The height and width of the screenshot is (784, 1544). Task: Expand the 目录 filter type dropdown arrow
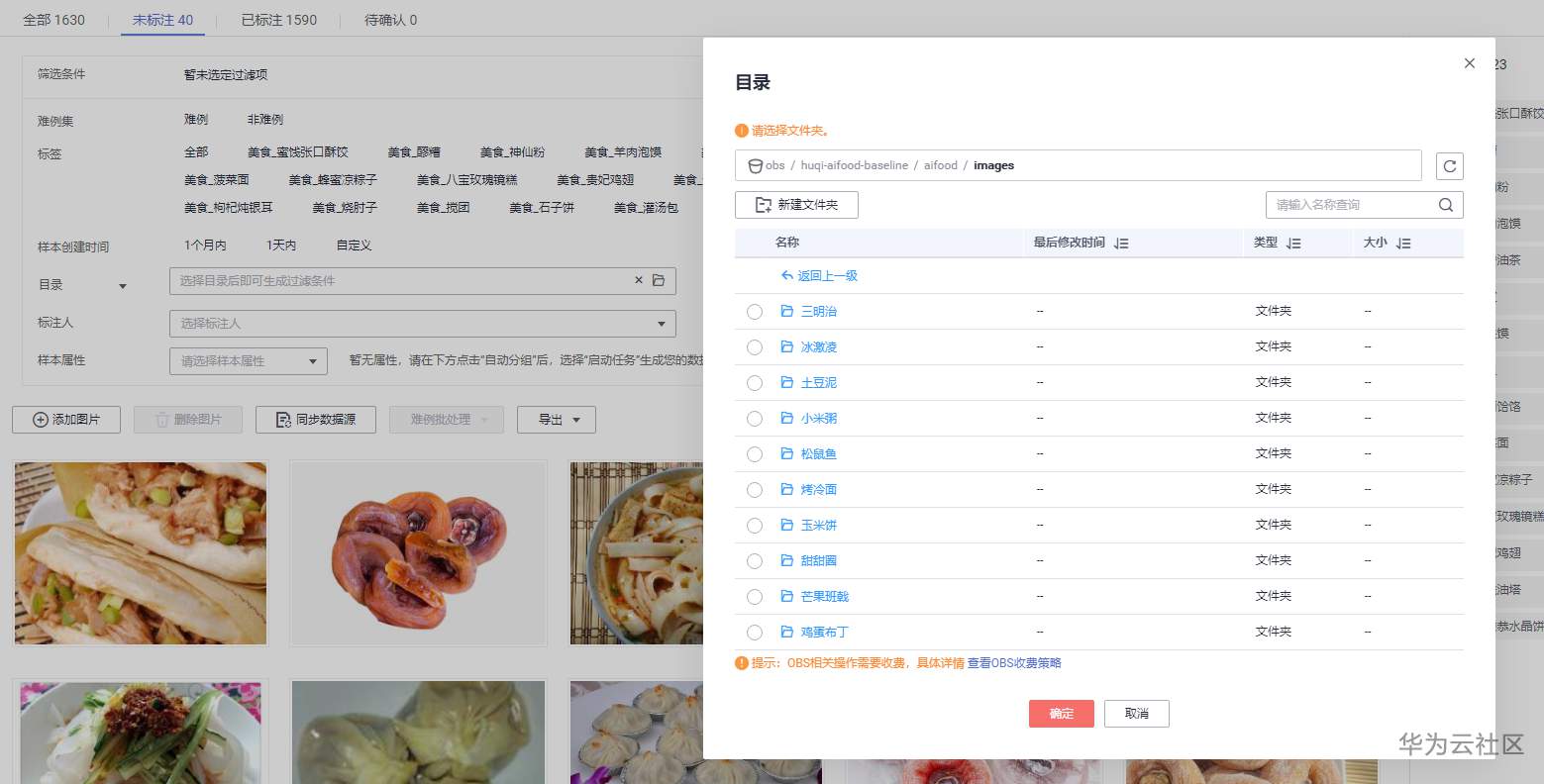123,286
